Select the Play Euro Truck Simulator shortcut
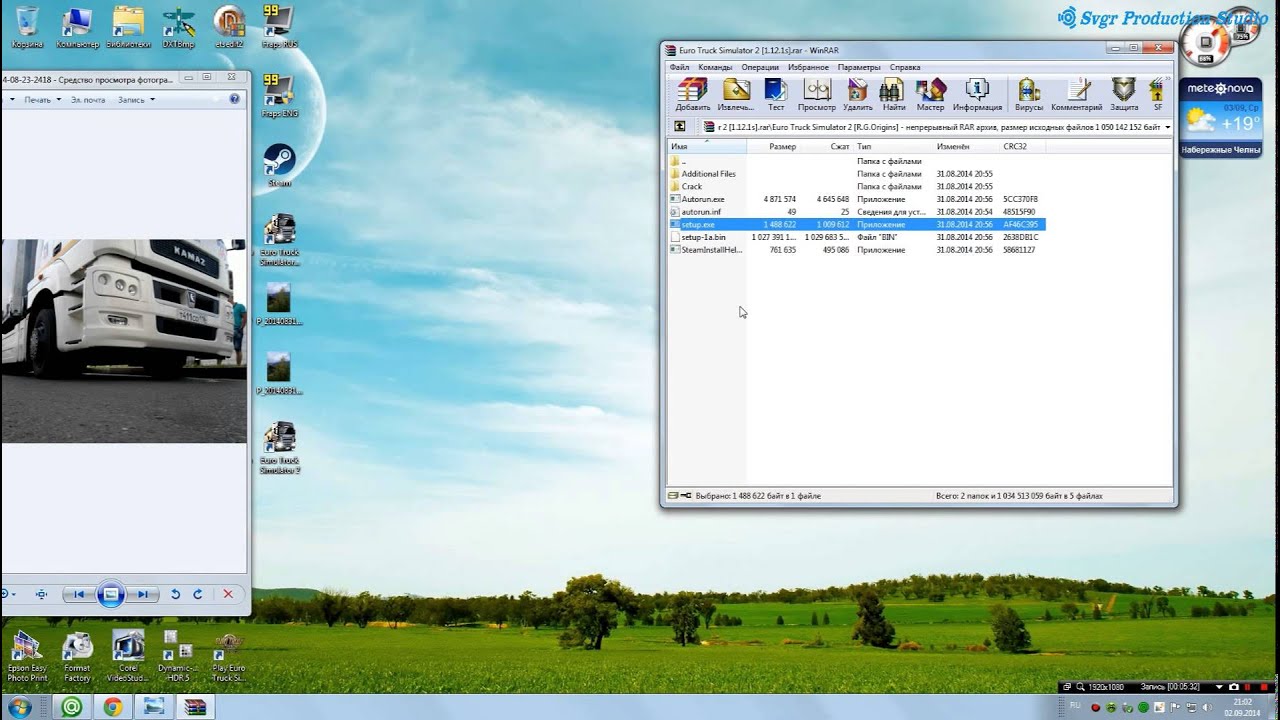This screenshot has width=1280, height=720. 229,657
